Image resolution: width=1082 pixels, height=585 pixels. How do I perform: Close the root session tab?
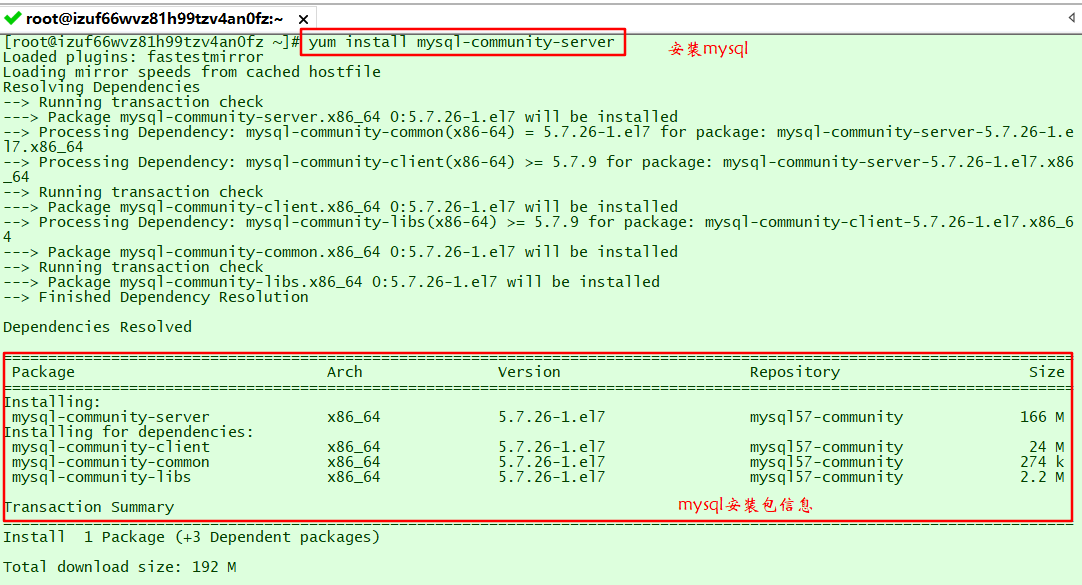click(x=303, y=19)
